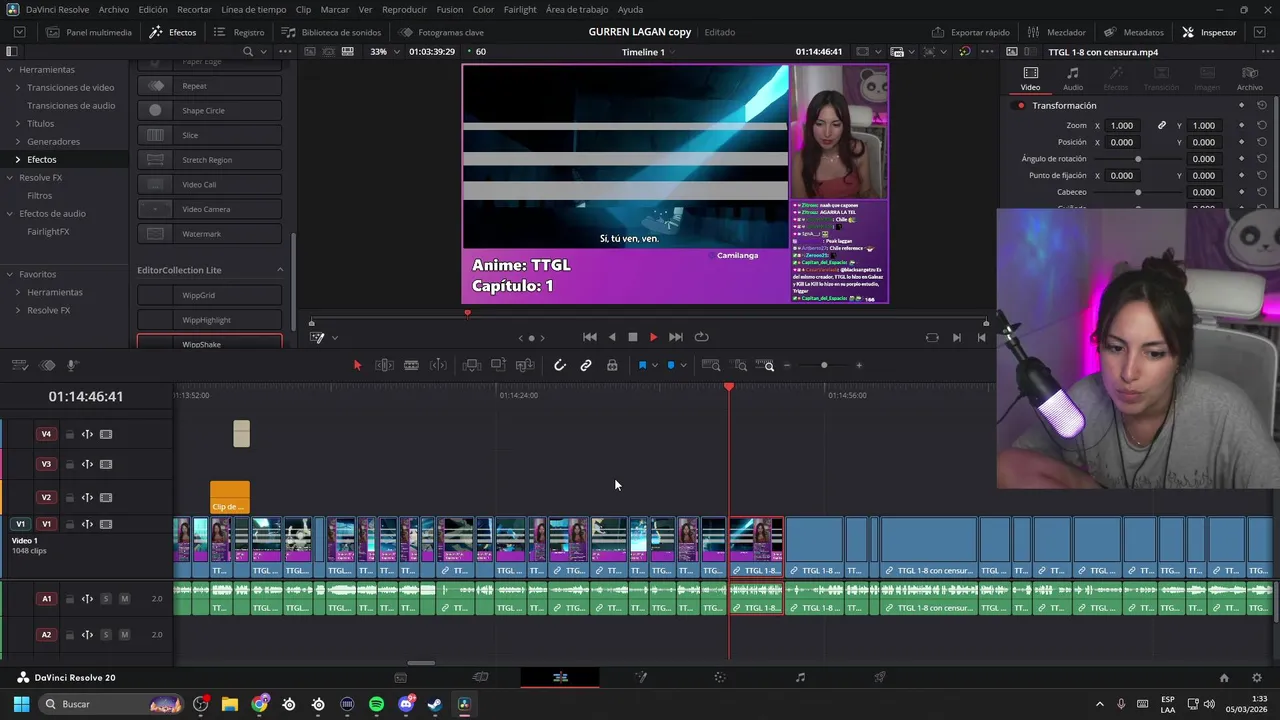Toggle timeline snapping magnet icon
The width and height of the screenshot is (1280, 720).
[560, 365]
